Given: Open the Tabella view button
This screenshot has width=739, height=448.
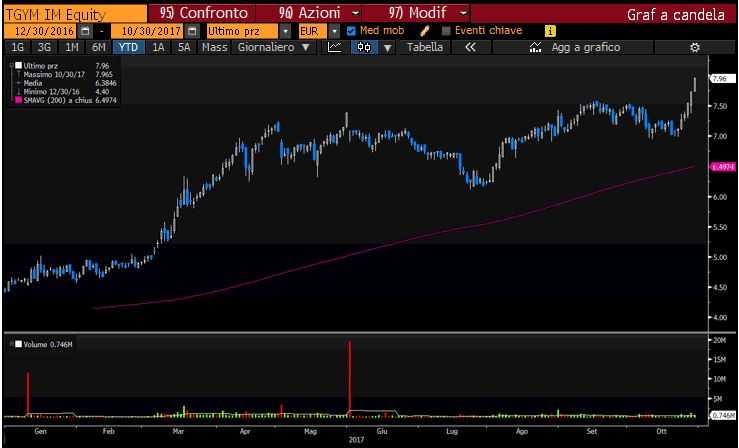Looking at the screenshot, I should (x=425, y=47).
